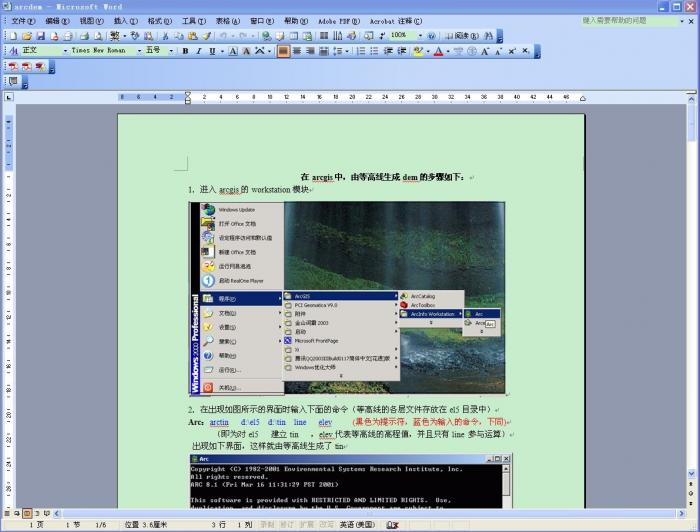The width and height of the screenshot is (700, 532).
Task: Click the help question search box
Action: click(x=625, y=20)
